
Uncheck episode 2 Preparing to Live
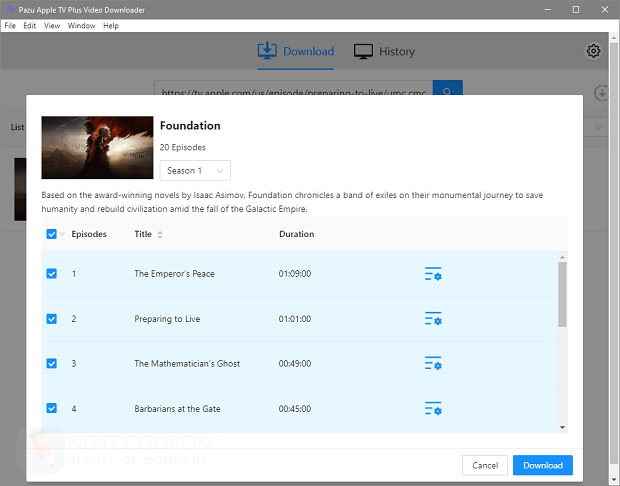point(51,319)
